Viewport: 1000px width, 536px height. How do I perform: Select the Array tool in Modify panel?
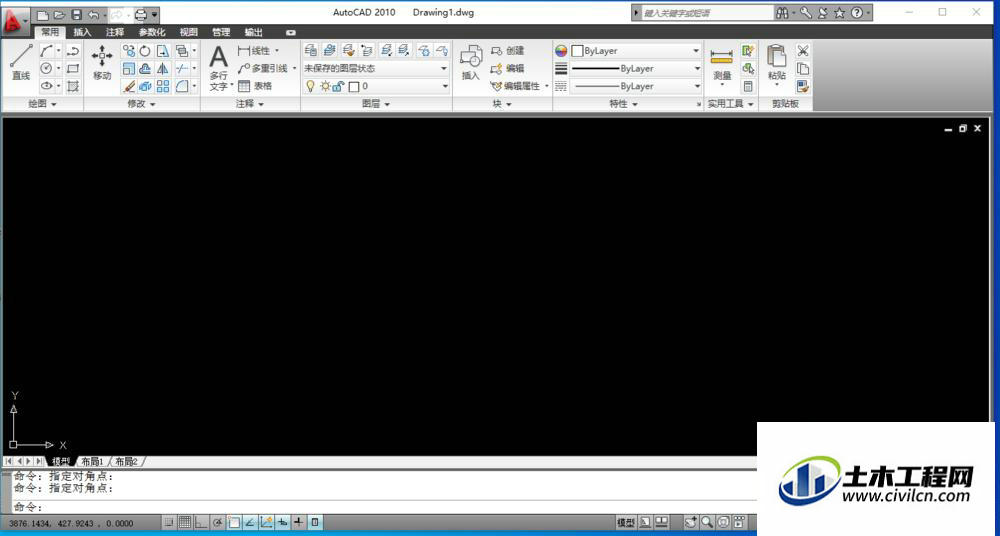[x=163, y=86]
